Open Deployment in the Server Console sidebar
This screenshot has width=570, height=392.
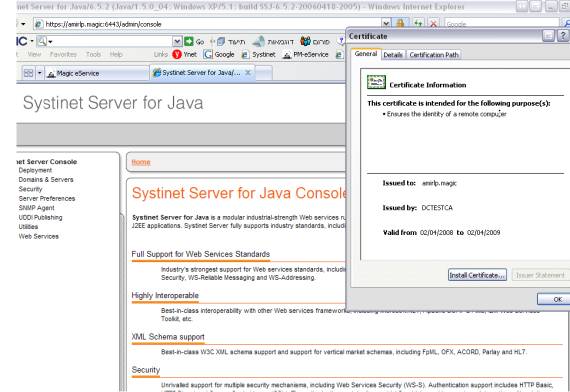tap(35, 170)
